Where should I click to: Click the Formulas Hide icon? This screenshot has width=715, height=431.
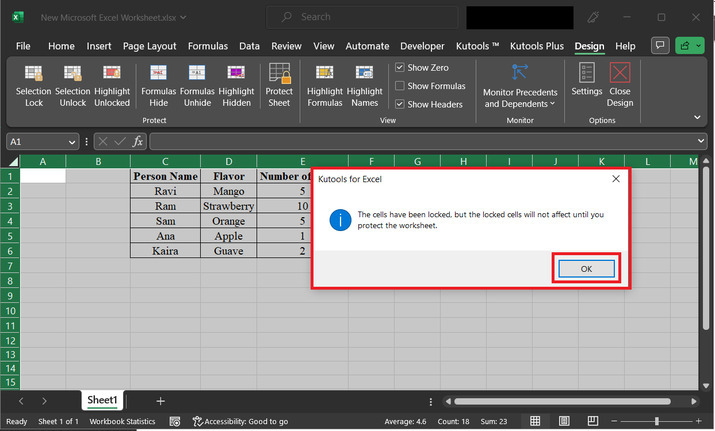coord(158,75)
